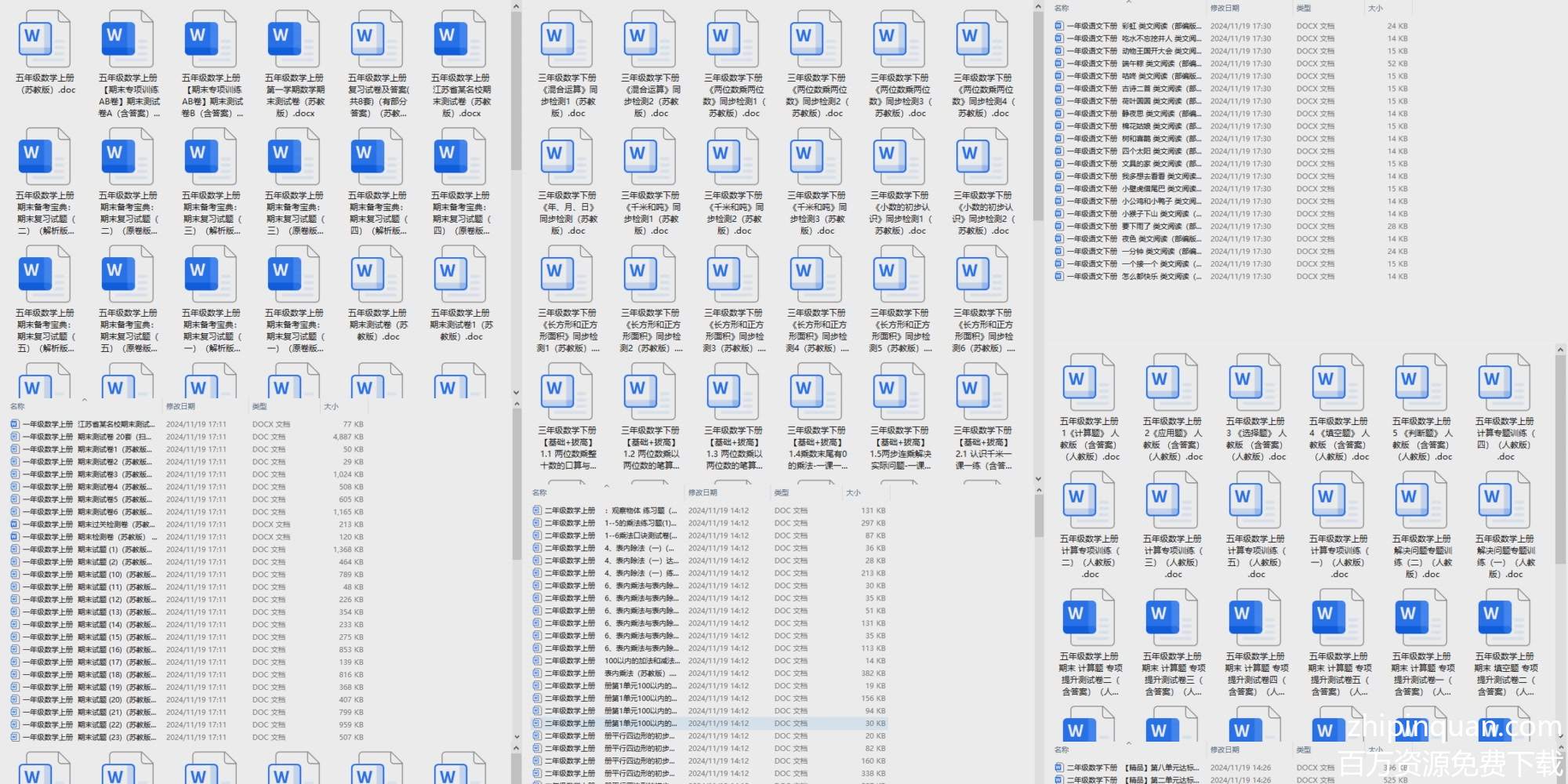The image size is (1568, 784).
Task: Open 五年级数学上册 期末测试卷1（苏教版）icon
Action: click(x=460, y=276)
